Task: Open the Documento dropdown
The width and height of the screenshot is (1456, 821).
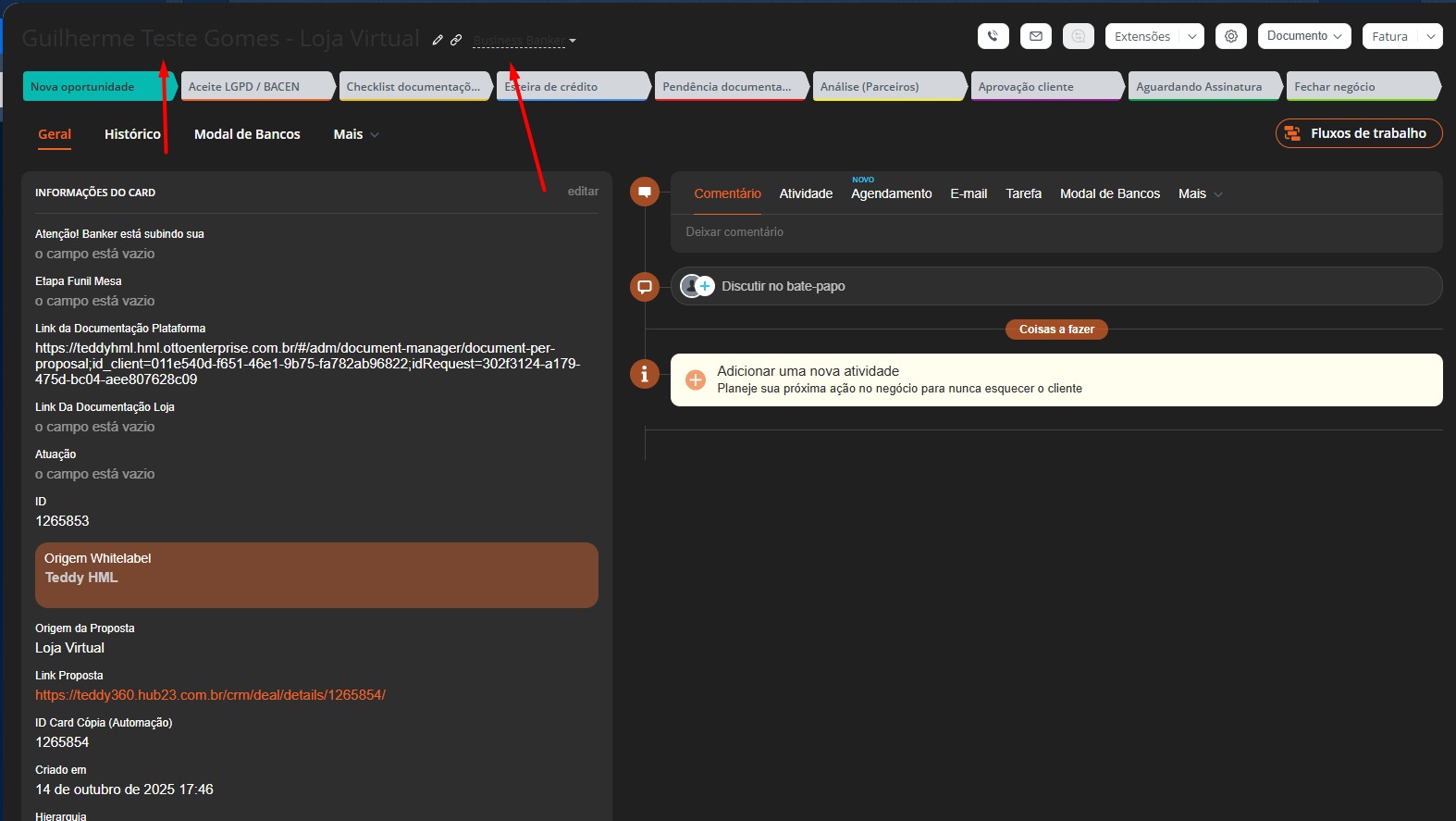Action: (x=1303, y=36)
